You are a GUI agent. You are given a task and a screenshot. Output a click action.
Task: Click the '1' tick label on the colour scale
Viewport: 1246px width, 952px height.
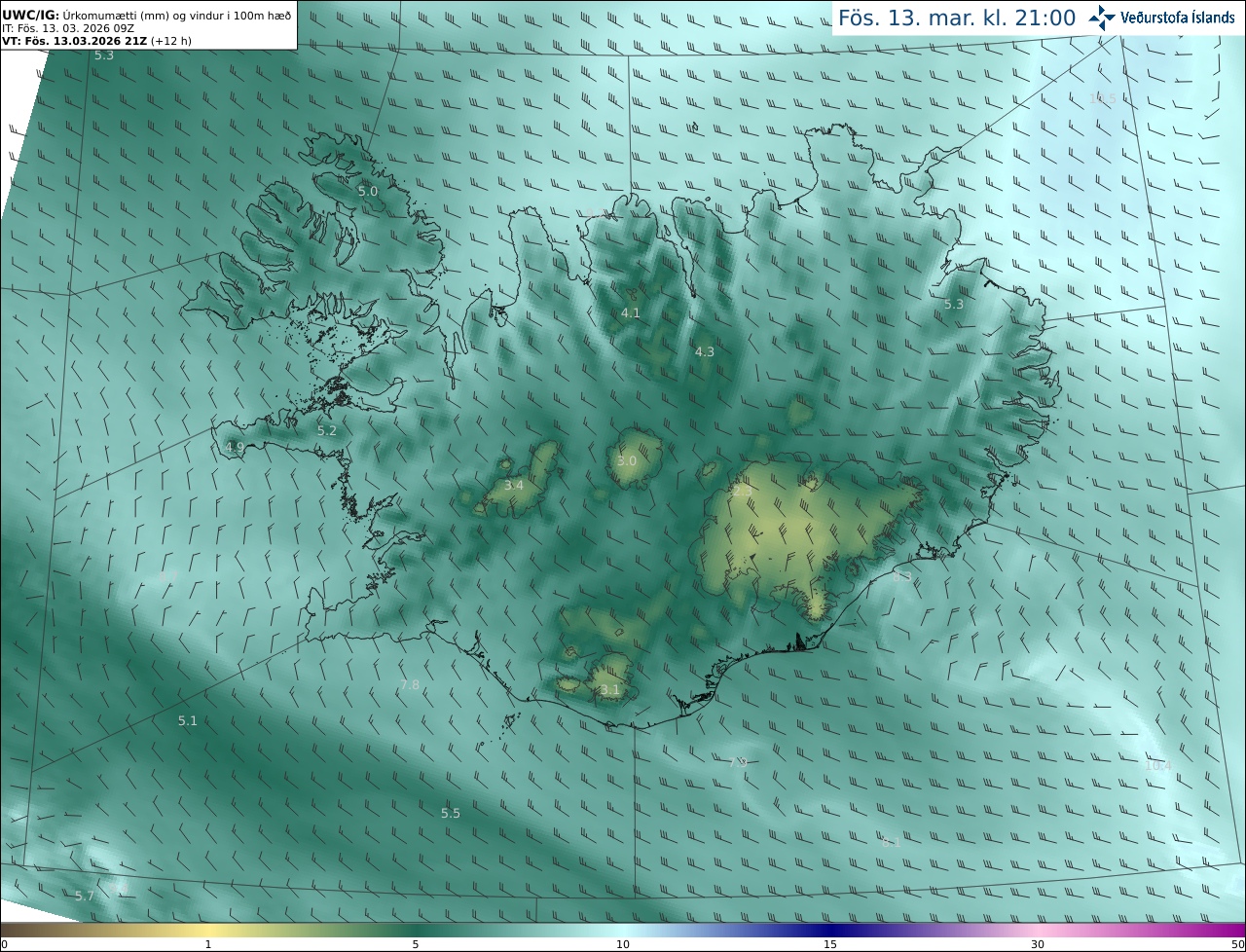[x=208, y=944]
